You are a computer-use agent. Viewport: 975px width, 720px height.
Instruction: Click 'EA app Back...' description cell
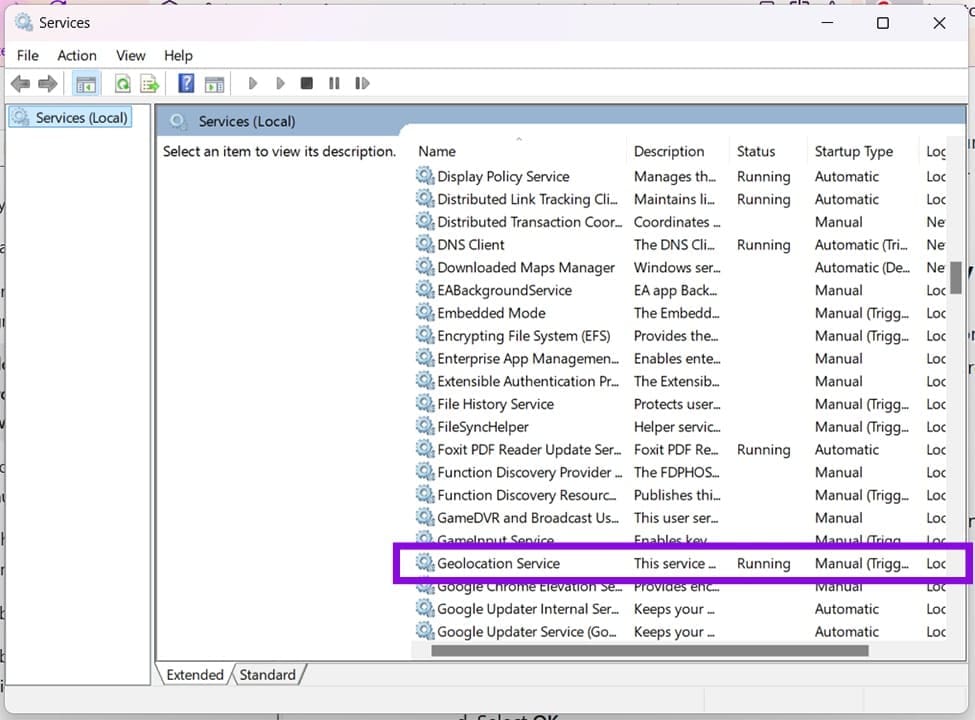[x=675, y=290]
